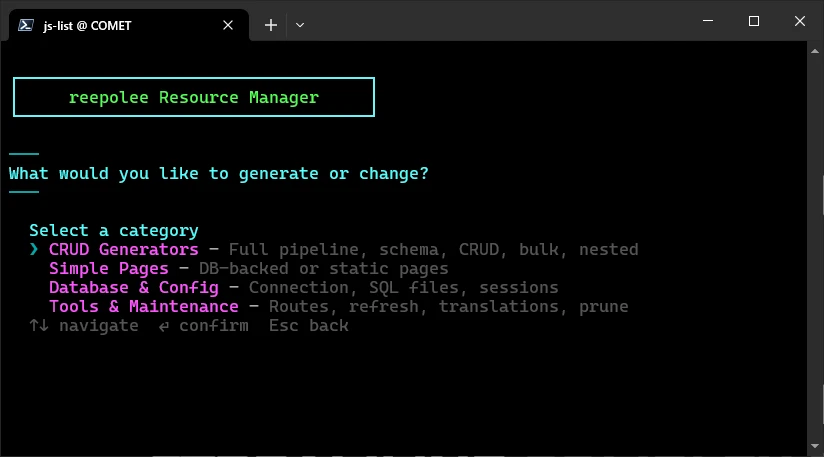Minimize the terminal window
Viewport: 824px width, 457px height.
[x=708, y=21]
